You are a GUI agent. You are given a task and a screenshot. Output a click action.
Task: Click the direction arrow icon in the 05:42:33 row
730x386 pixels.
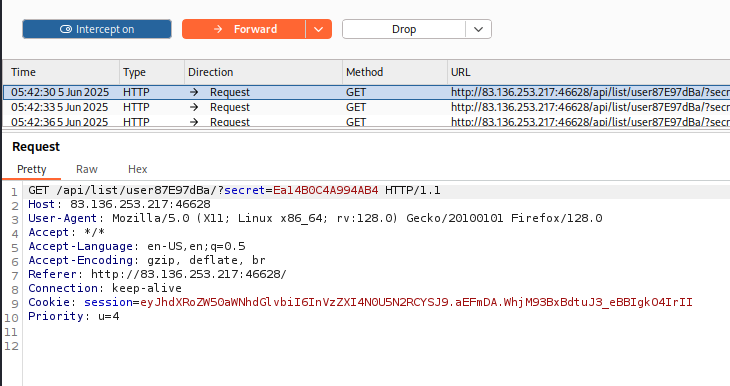[x=194, y=107]
